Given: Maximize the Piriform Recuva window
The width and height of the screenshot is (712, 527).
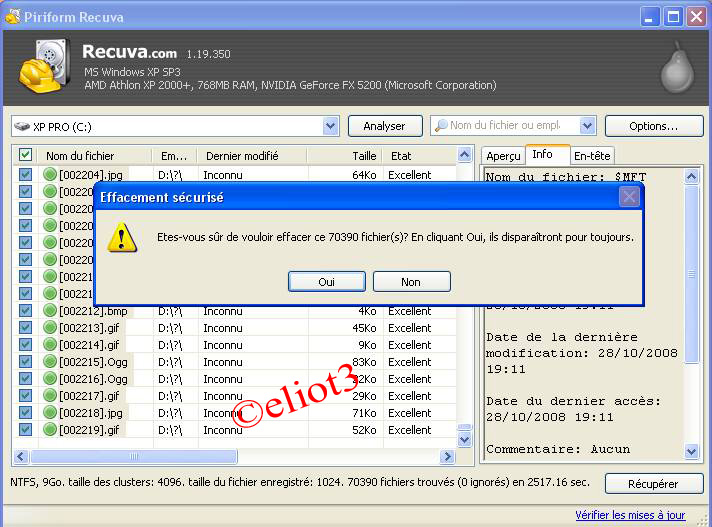Looking at the screenshot, I should [x=673, y=17].
